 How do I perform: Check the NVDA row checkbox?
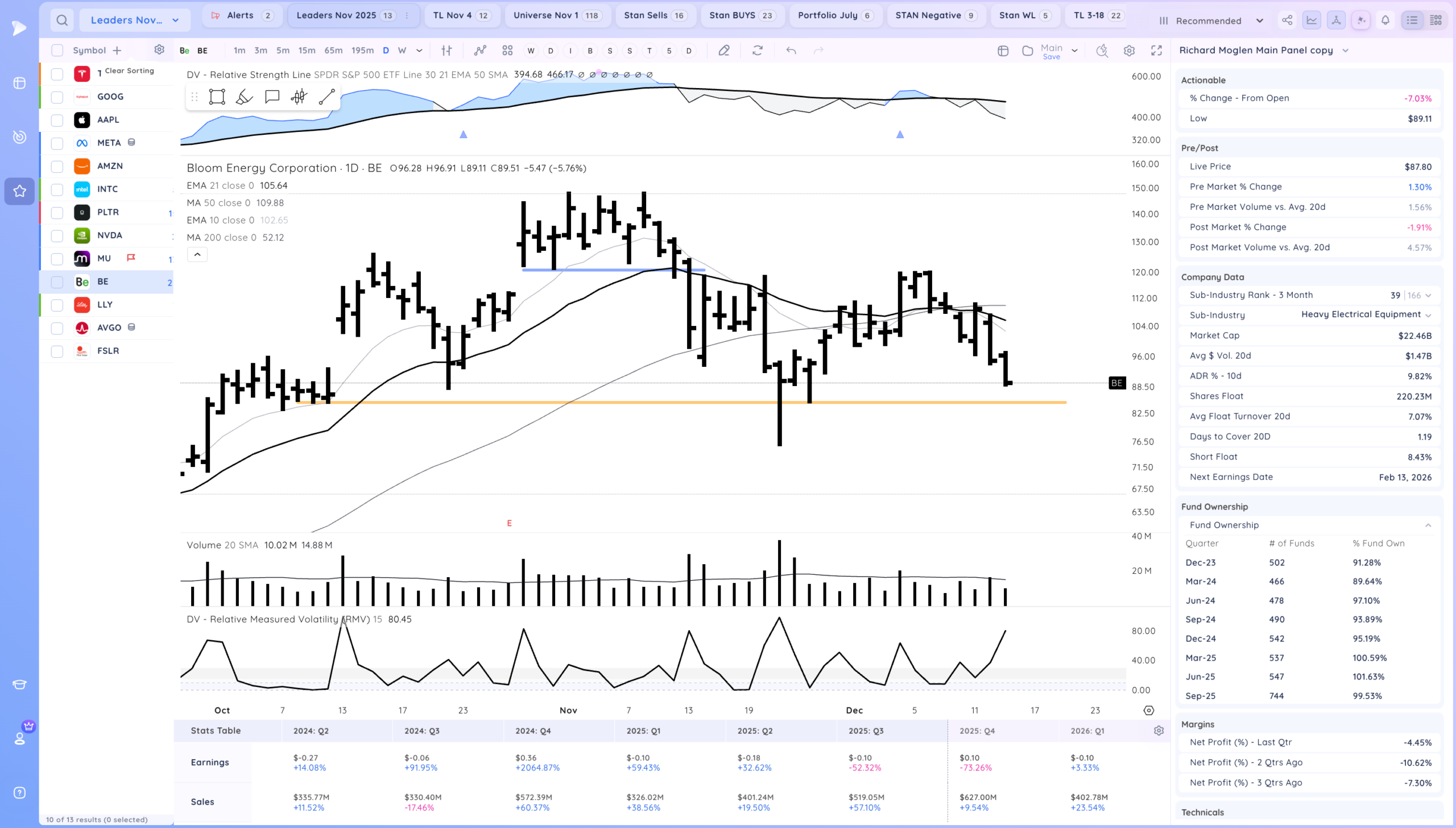(57, 235)
